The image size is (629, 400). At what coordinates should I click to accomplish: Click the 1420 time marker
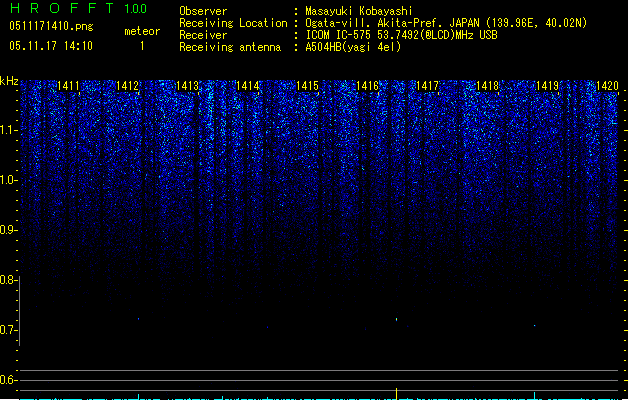pyautogui.click(x=607, y=86)
